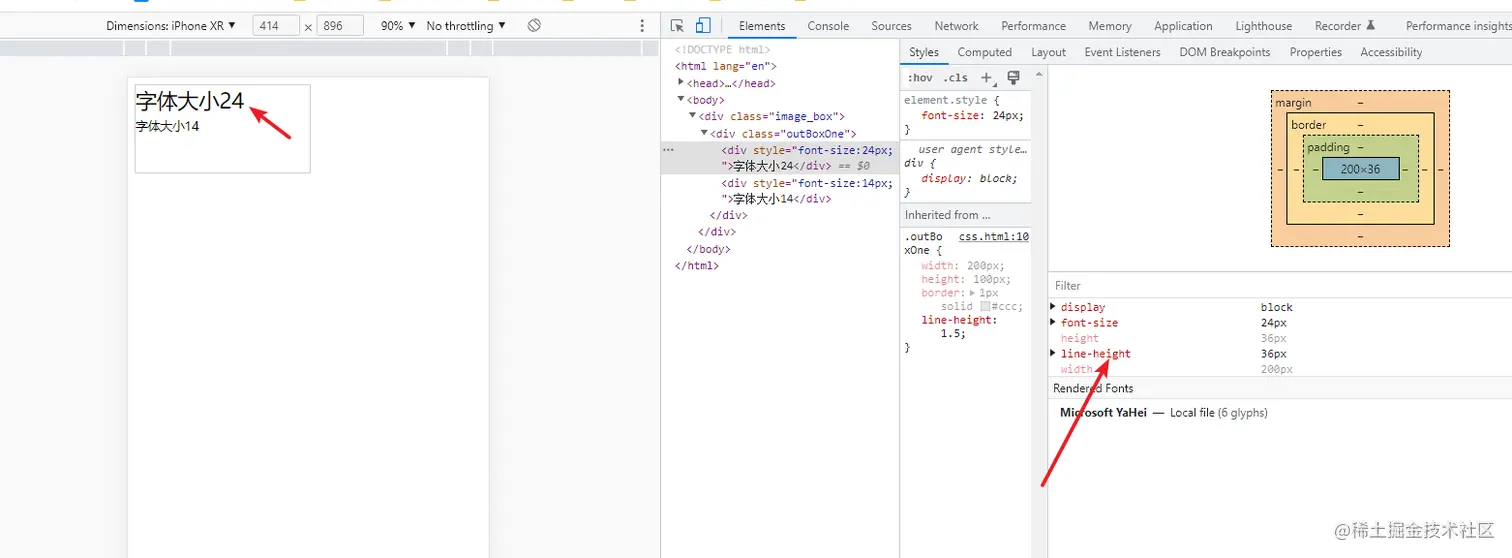Open the Application tab
This screenshot has width=1512, height=558.
(x=1183, y=26)
